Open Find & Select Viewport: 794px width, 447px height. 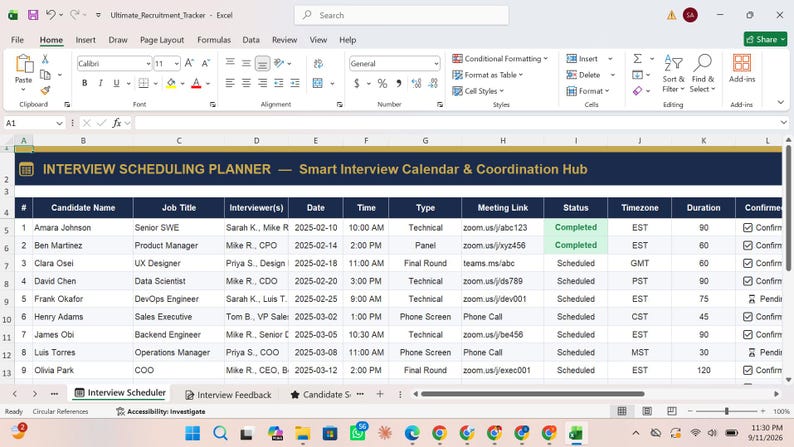[x=703, y=73]
